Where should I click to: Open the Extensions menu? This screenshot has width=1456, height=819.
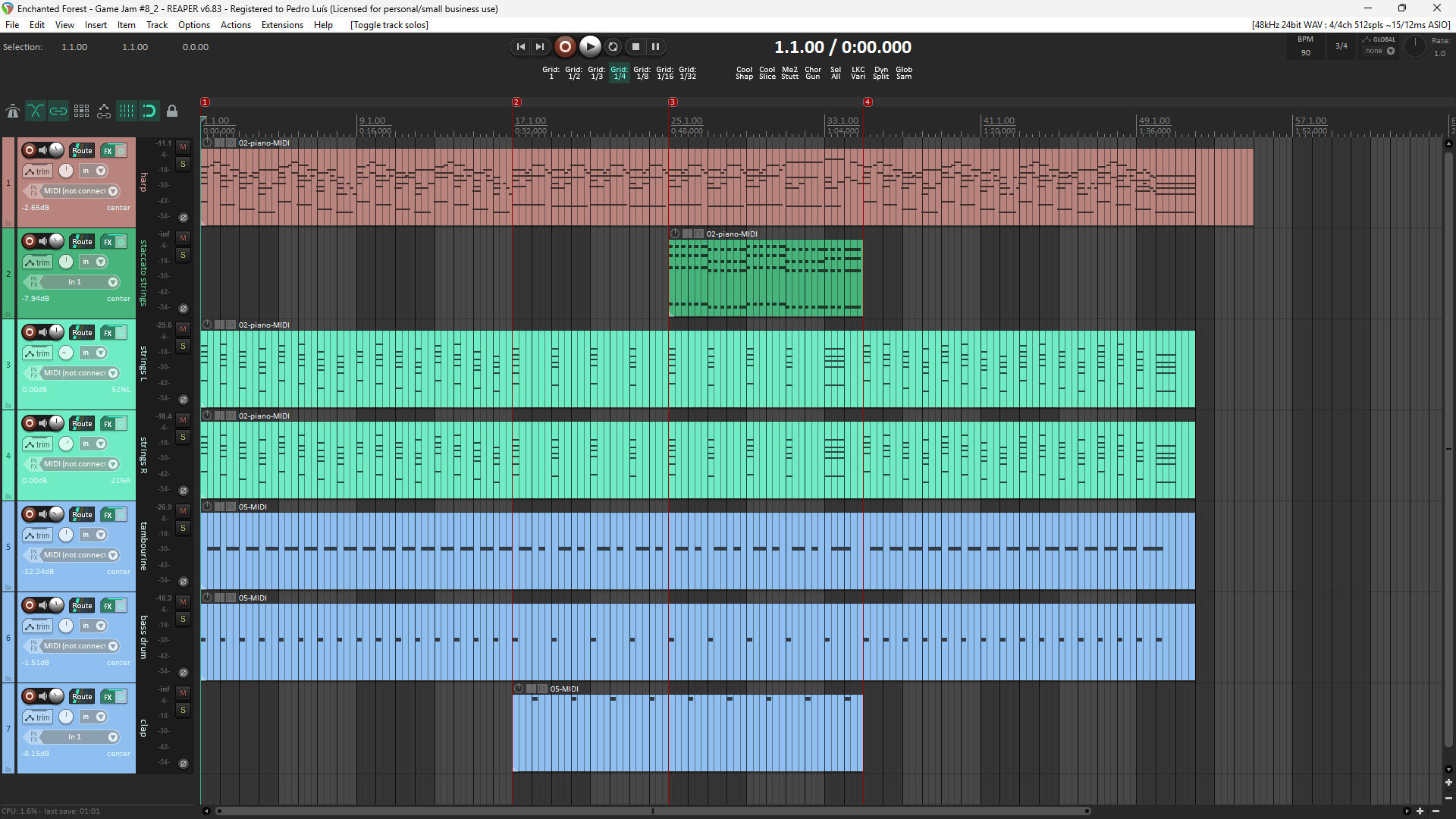[x=282, y=25]
